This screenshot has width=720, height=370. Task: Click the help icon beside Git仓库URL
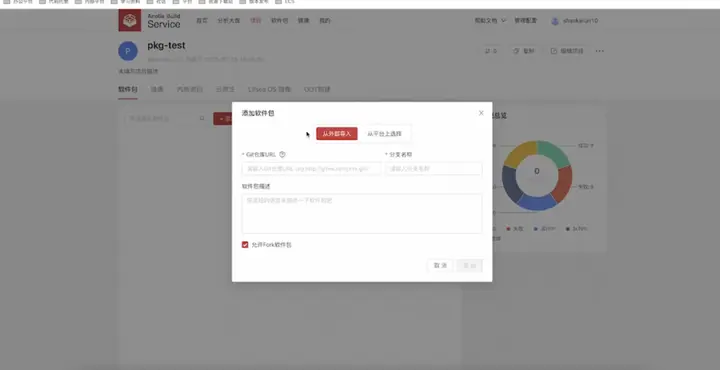tap(282, 154)
